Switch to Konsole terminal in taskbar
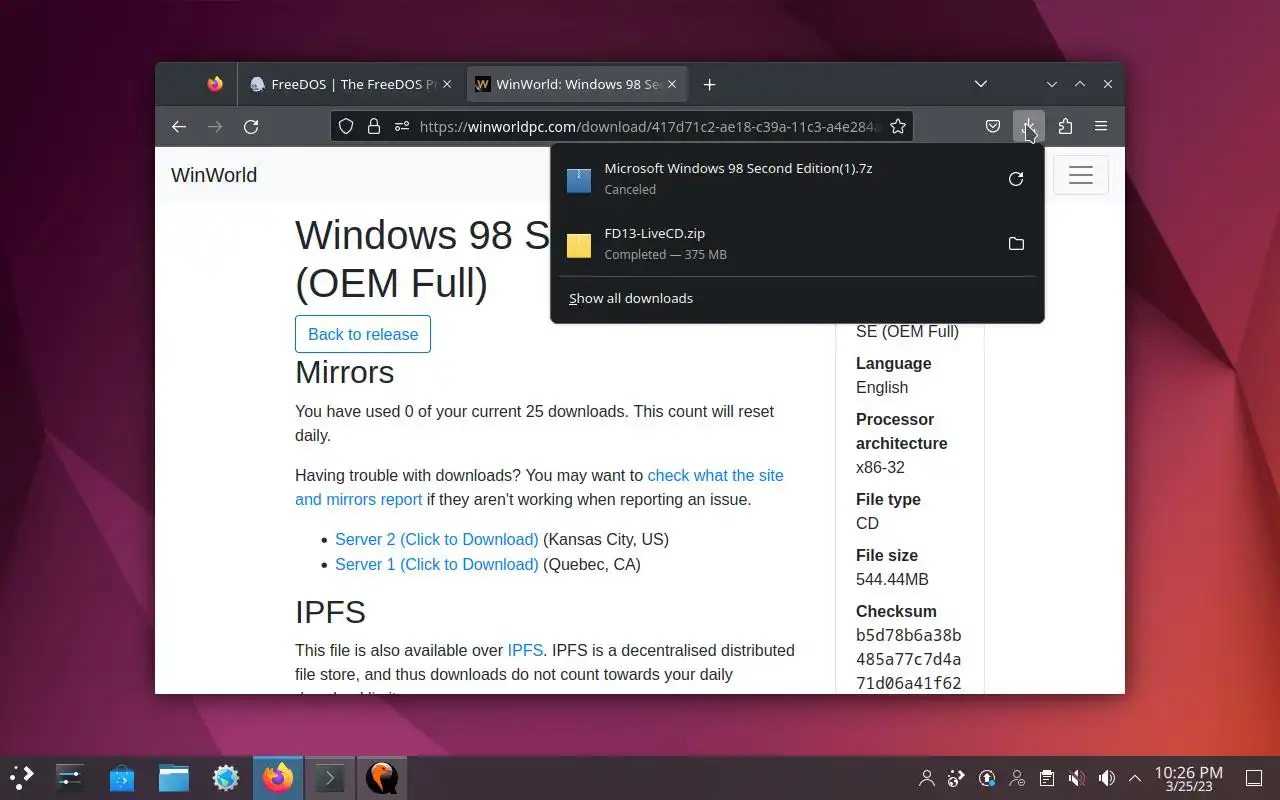This screenshot has width=1280, height=800. [330, 777]
